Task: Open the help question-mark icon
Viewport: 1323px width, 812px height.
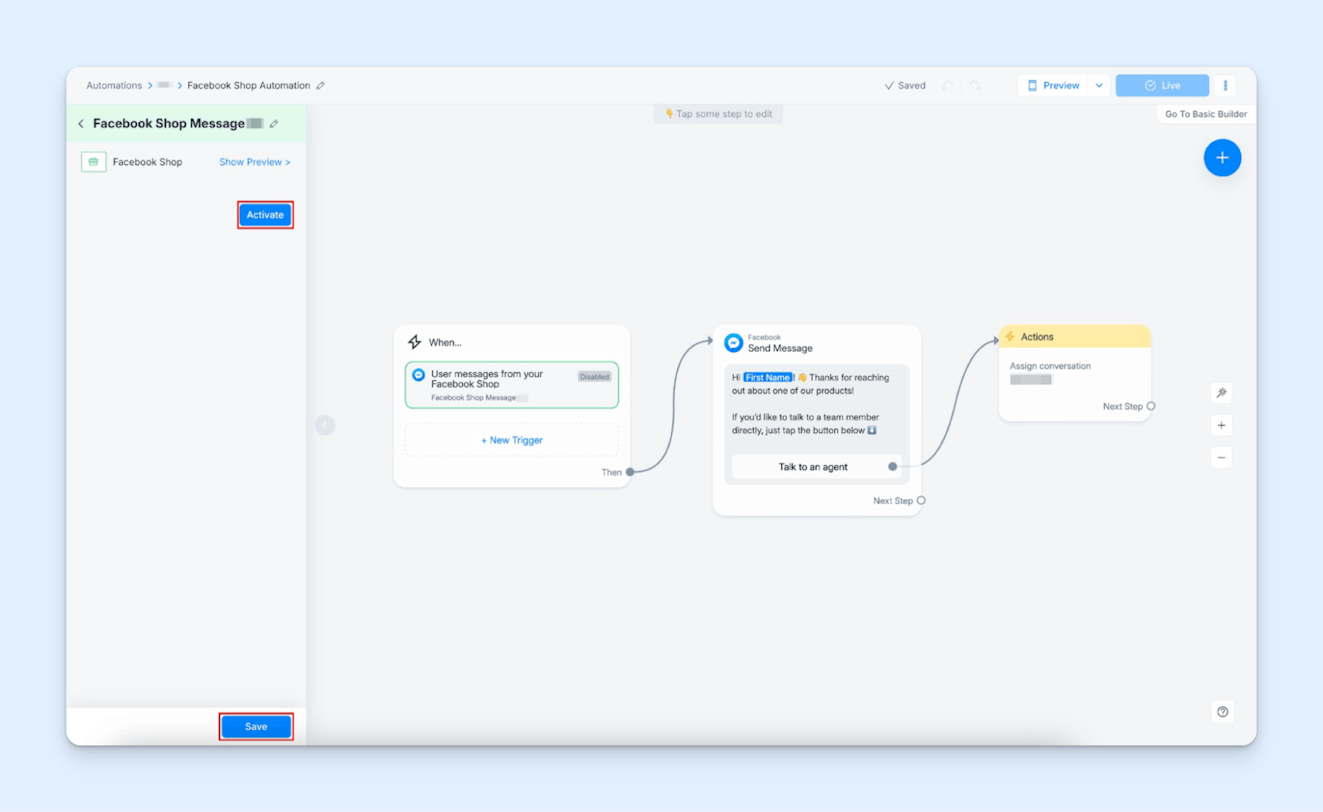Action: [x=1221, y=711]
